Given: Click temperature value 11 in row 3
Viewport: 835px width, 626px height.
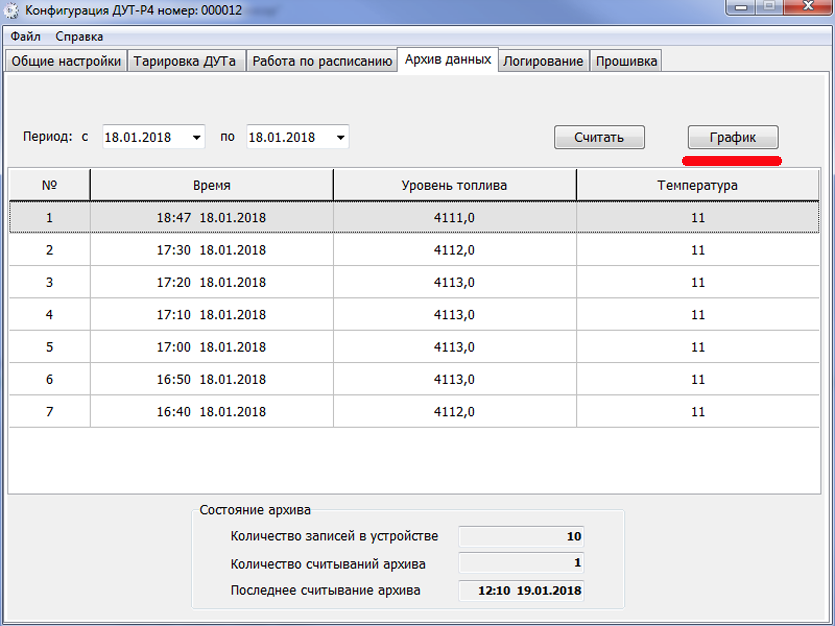Looking at the screenshot, I should pyautogui.click(x=698, y=283).
